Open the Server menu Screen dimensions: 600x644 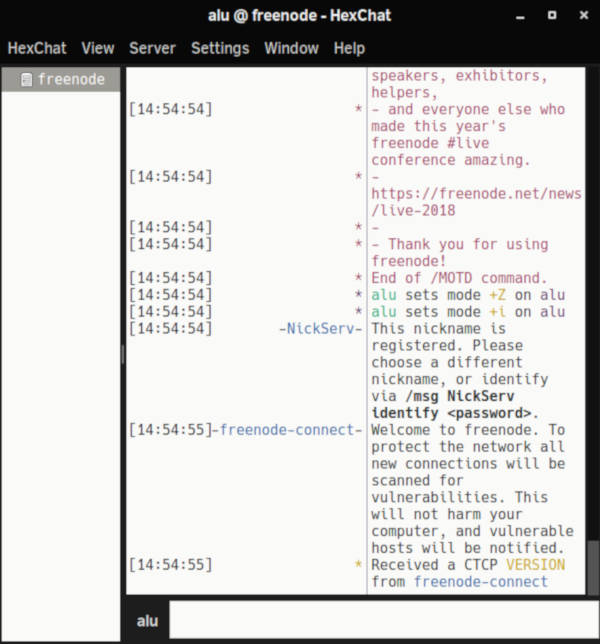tap(152, 48)
